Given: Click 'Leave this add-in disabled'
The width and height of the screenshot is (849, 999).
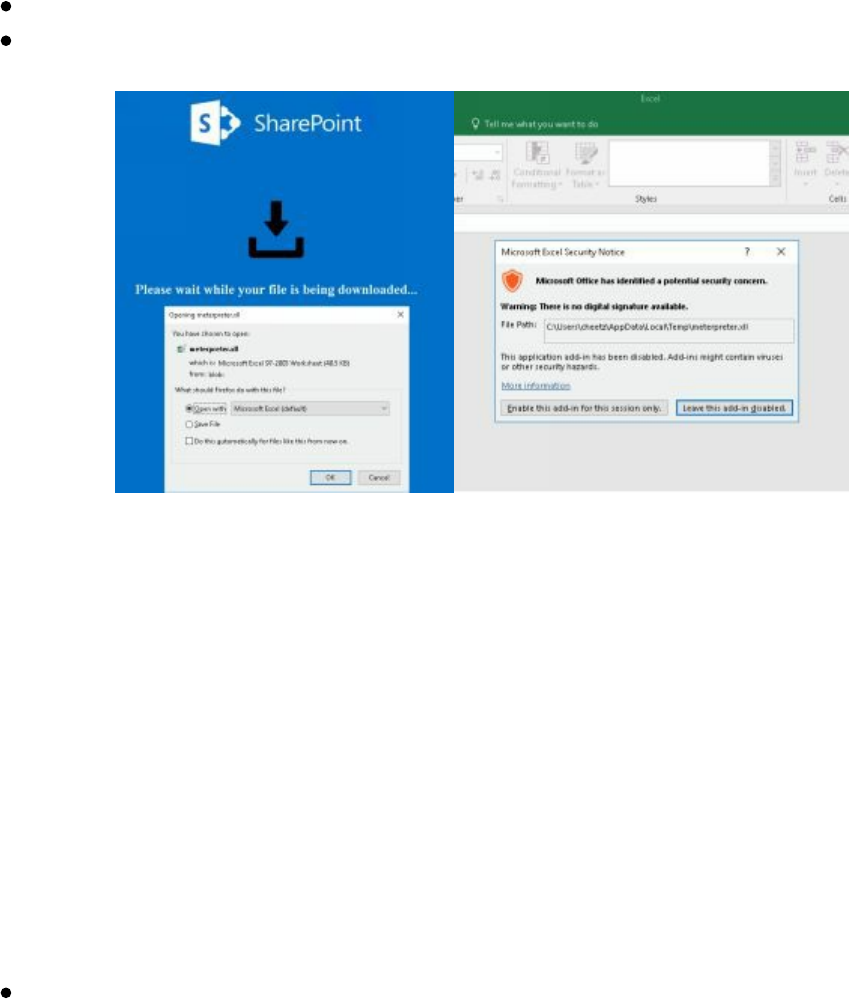Looking at the screenshot, I should pos(734,408).
